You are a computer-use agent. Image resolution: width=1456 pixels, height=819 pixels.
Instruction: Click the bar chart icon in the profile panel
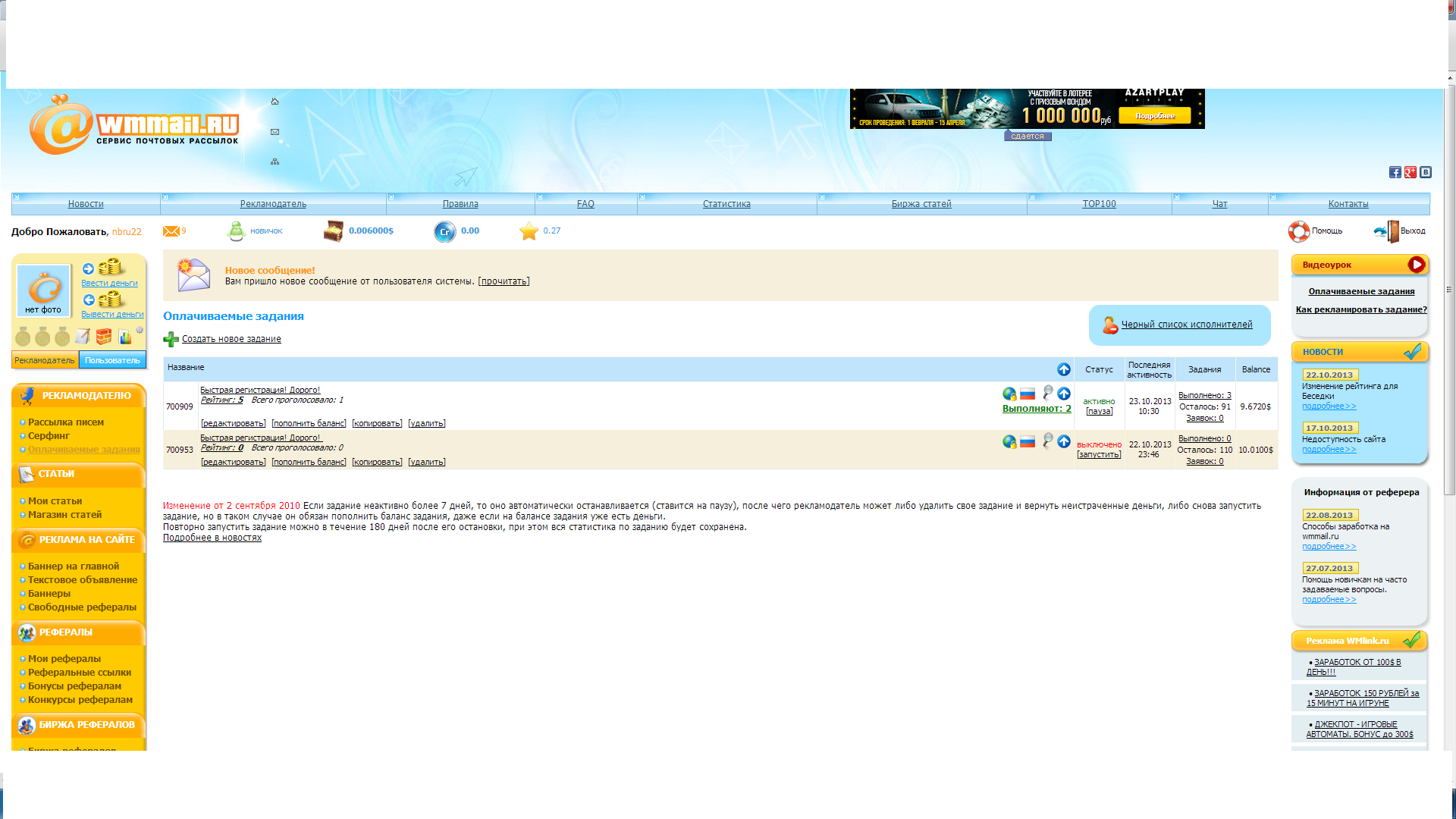click(124, 336)
